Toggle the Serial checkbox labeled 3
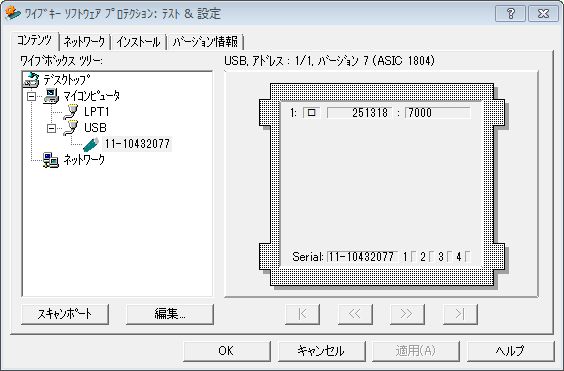This screenshot has width=564, height=371. point(450,257)
